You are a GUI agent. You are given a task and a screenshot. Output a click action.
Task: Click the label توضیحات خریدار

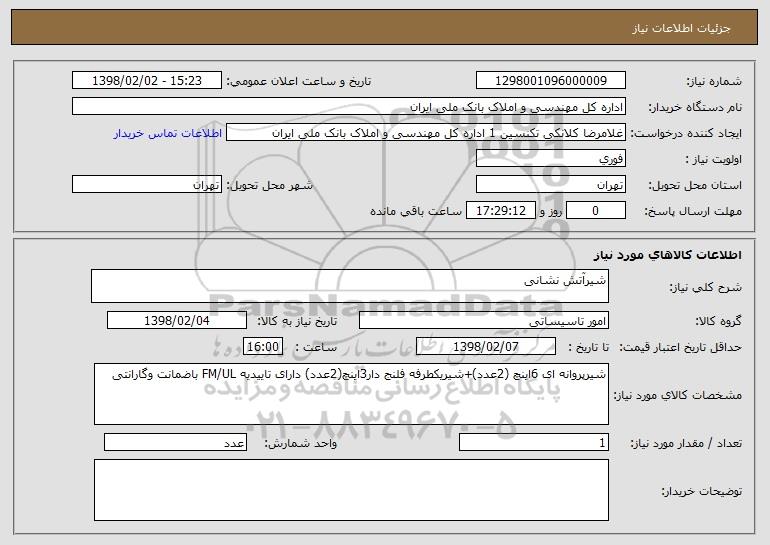[701, 491]
